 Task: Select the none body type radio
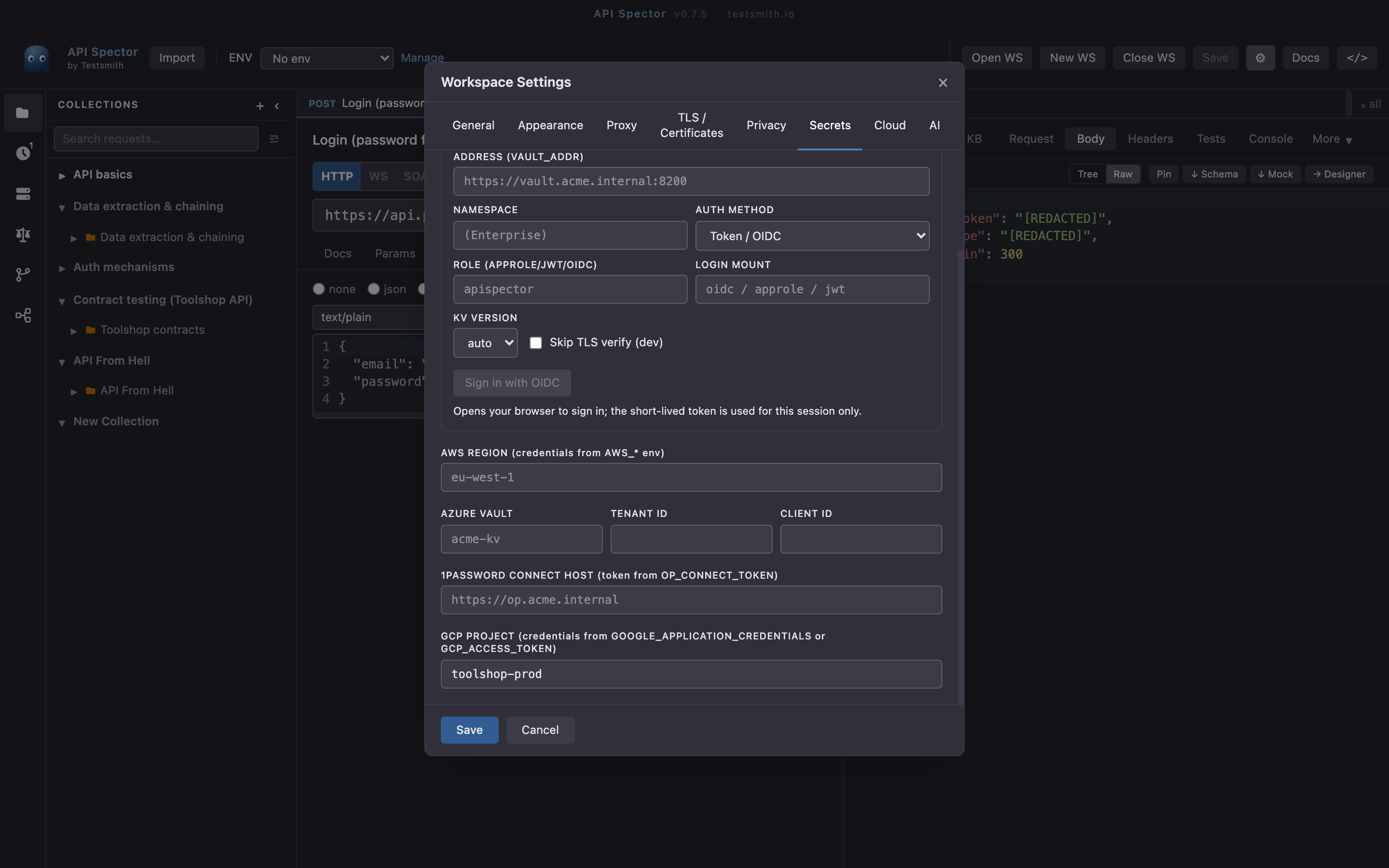pos(318,289)
